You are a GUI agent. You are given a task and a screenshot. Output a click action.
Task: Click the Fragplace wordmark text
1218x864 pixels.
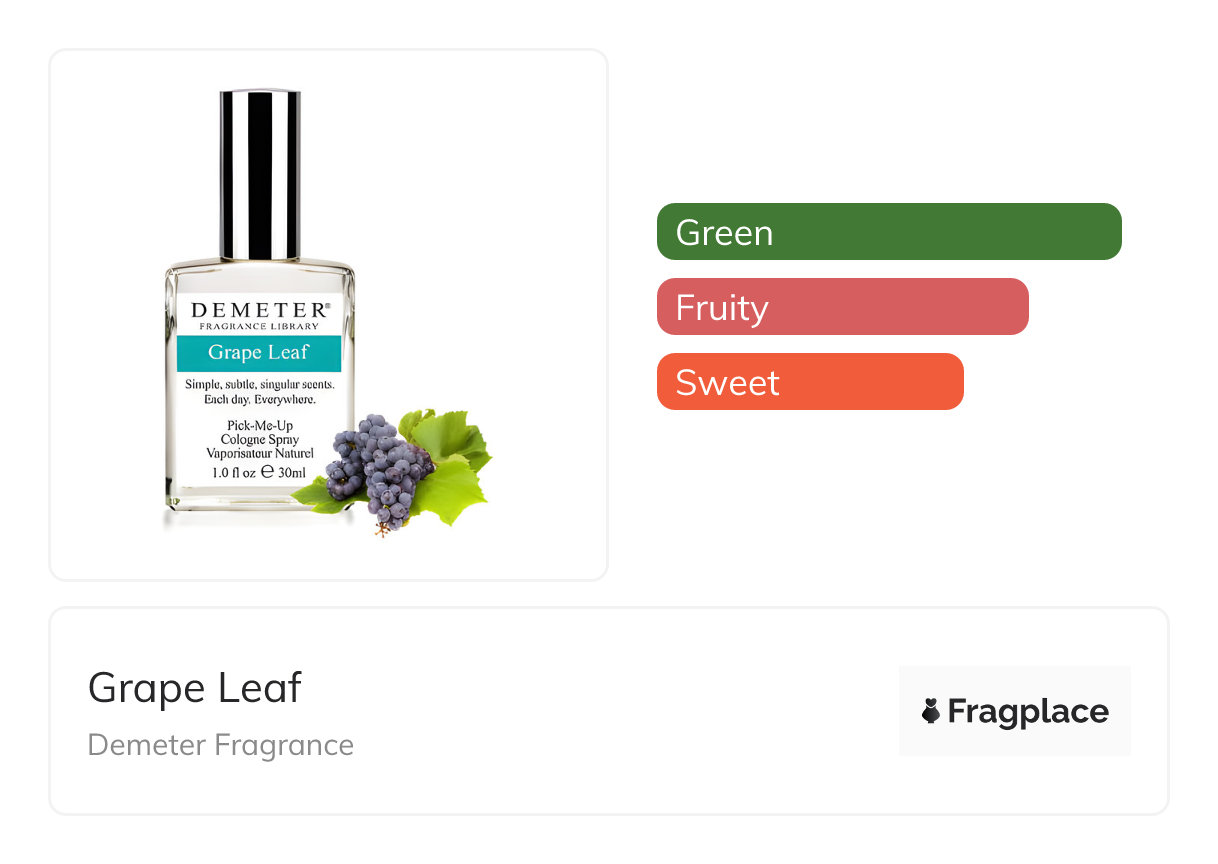pyautogui.click(x=1028, y=711)
